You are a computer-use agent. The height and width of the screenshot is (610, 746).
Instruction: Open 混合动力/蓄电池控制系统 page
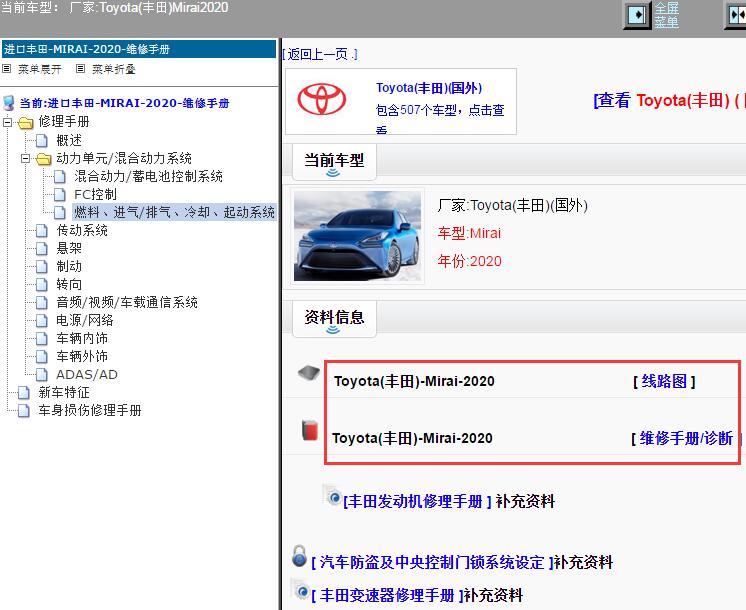[x=148, y=176]
